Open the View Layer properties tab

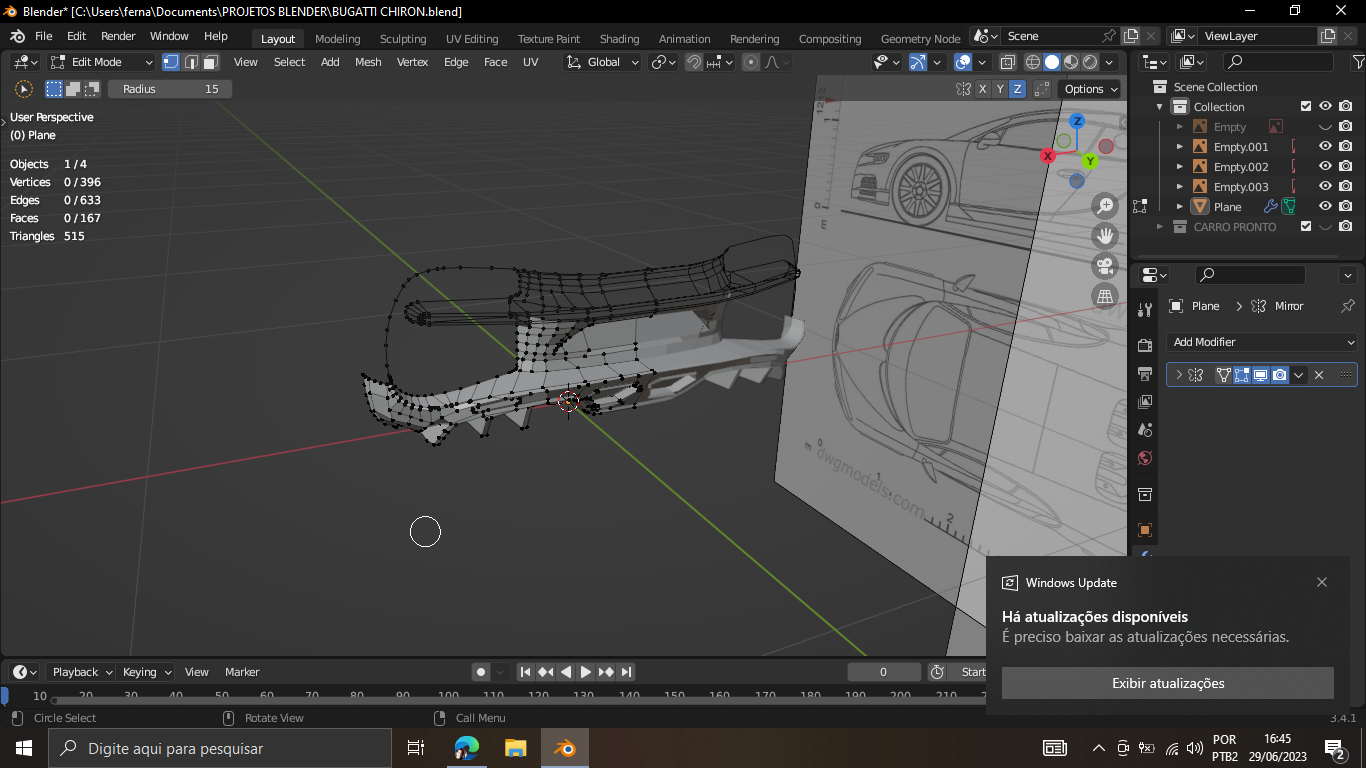tap(1145, 402)
